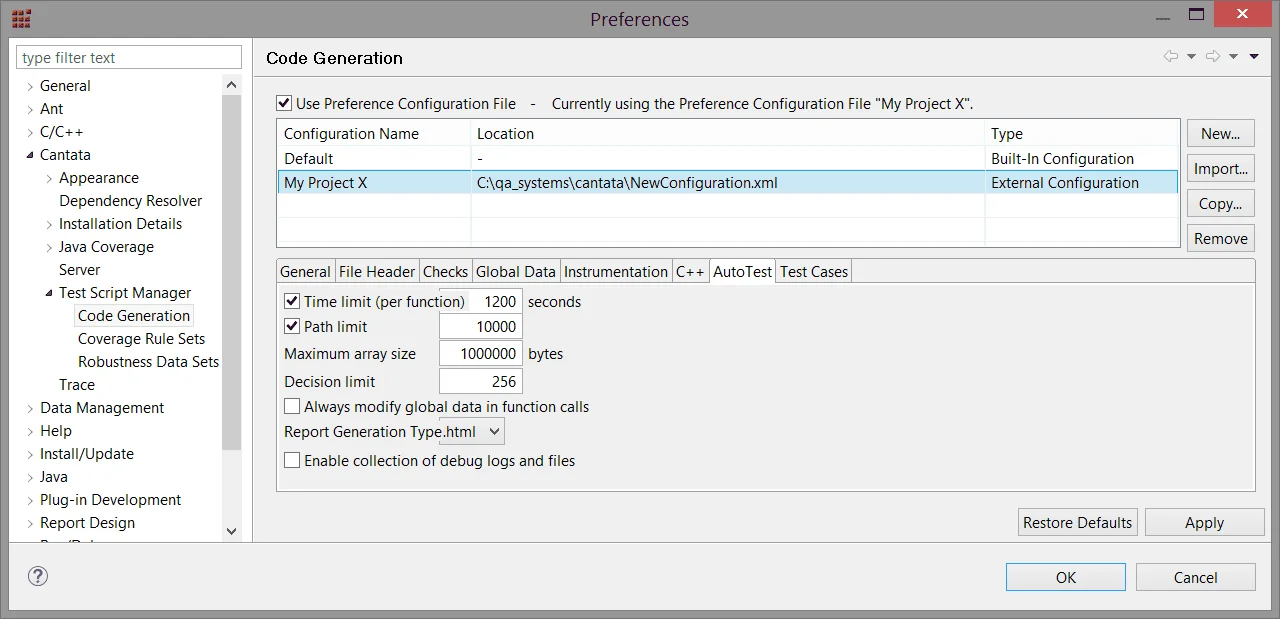Select Report Design tree item
The width and height of the screenshot is (1280, 619).
87,523
